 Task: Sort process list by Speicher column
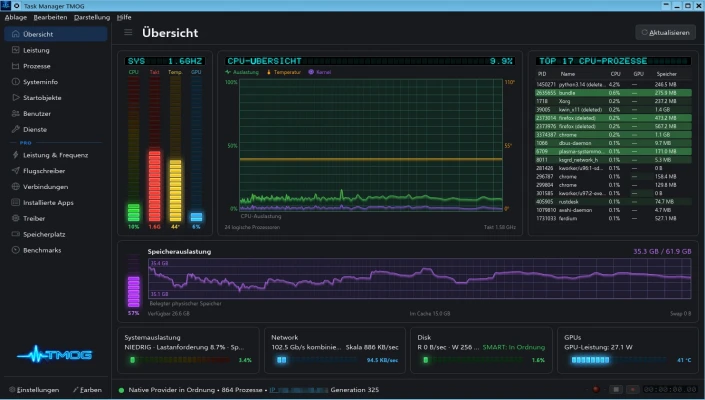pyautogui.click(x=666, y=74)
